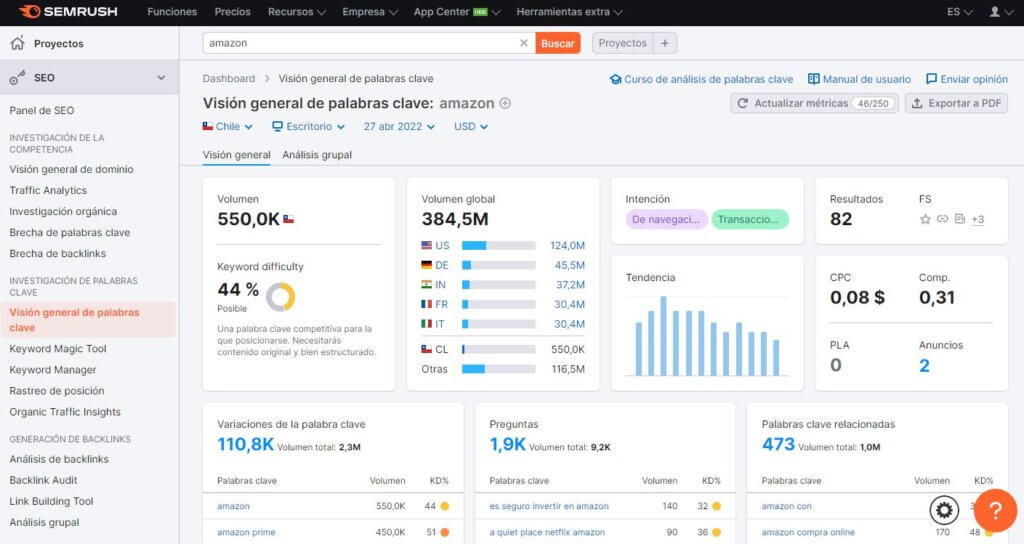Click the Transaccional intent tag
Image resolution: width=1024 pixels, height=544 pixels.
pyautogui.click(x=750, y=219)
